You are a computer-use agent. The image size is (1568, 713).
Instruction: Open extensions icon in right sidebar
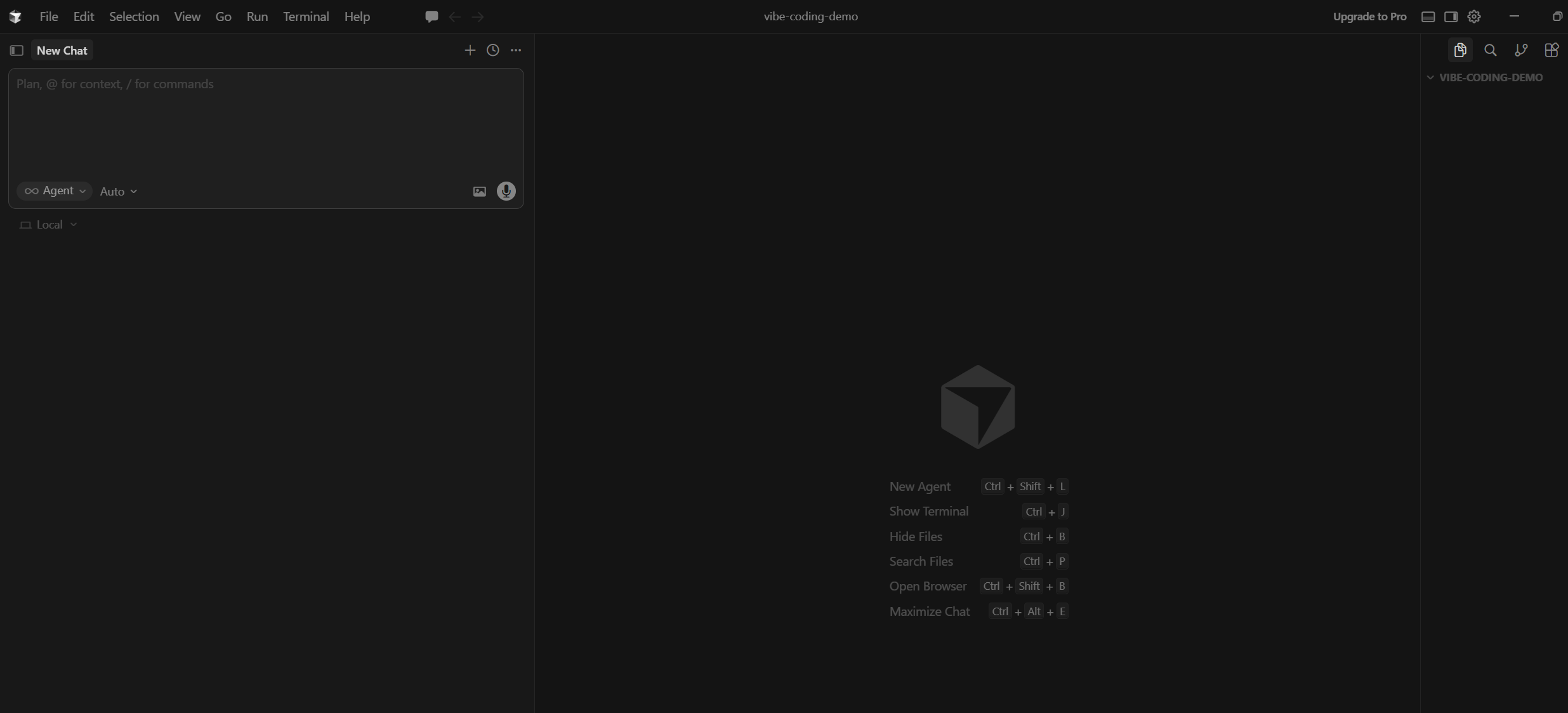(1551, 50)
